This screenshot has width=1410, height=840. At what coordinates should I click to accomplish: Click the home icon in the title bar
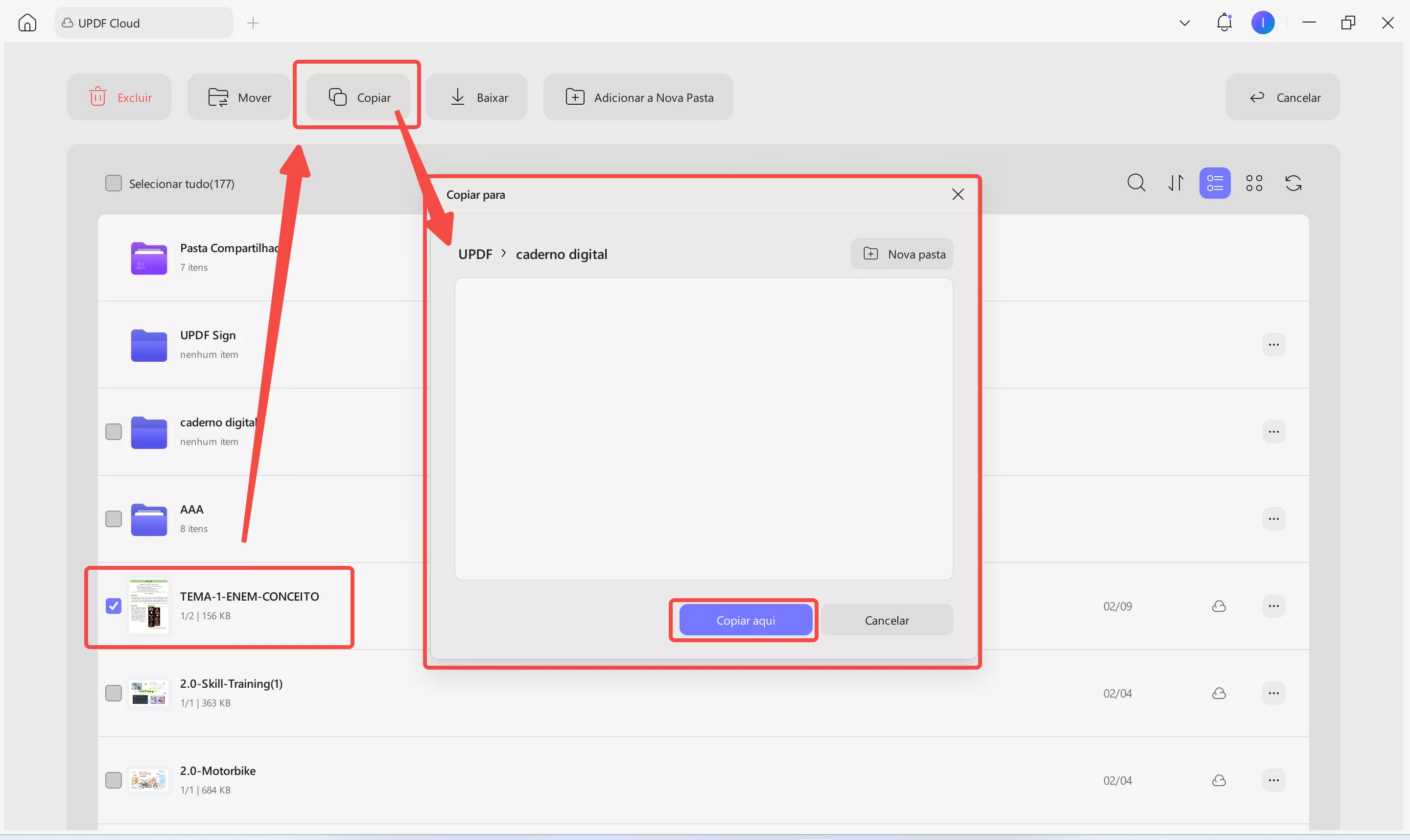pyautogui.click(x=27, y=23)
